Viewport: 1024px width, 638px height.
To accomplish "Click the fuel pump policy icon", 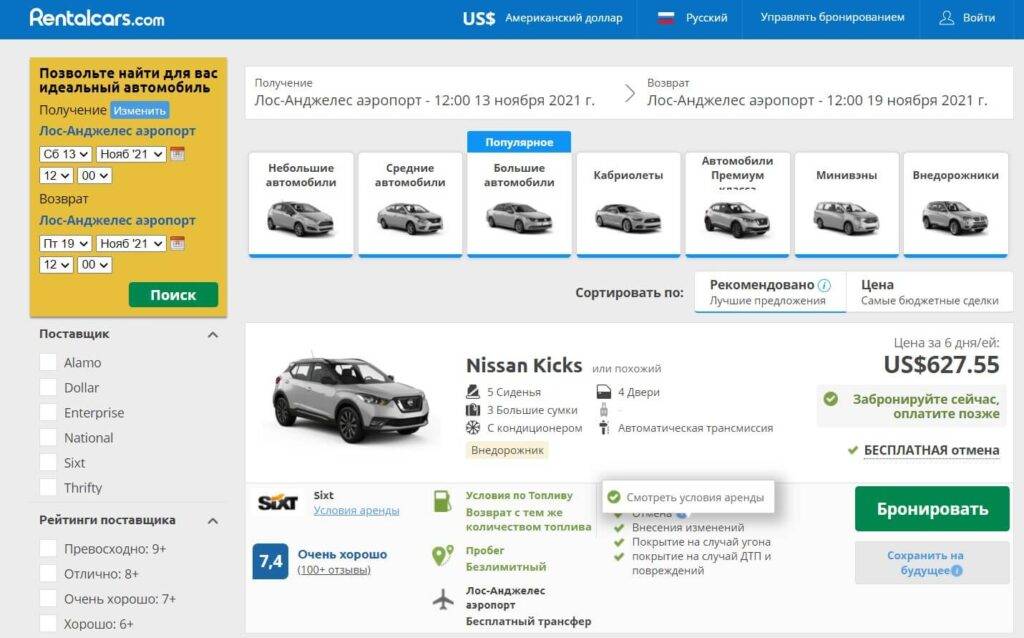I will pyautogui.click(x=442, y=502).
